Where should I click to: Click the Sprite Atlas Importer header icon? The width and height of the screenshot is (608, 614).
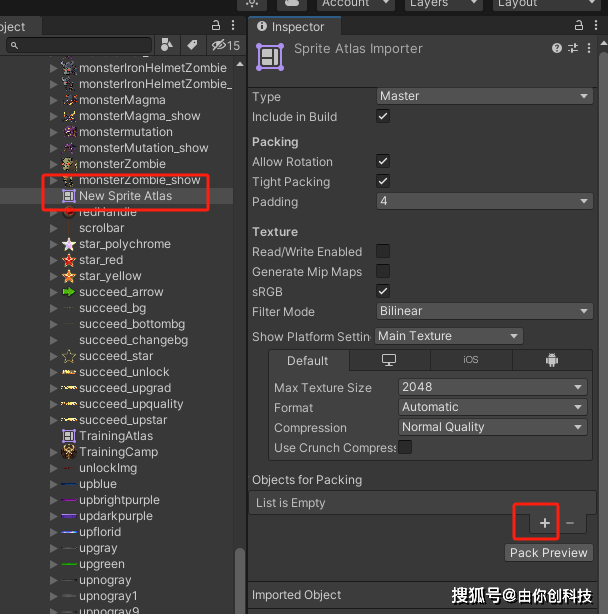(270, 57)
